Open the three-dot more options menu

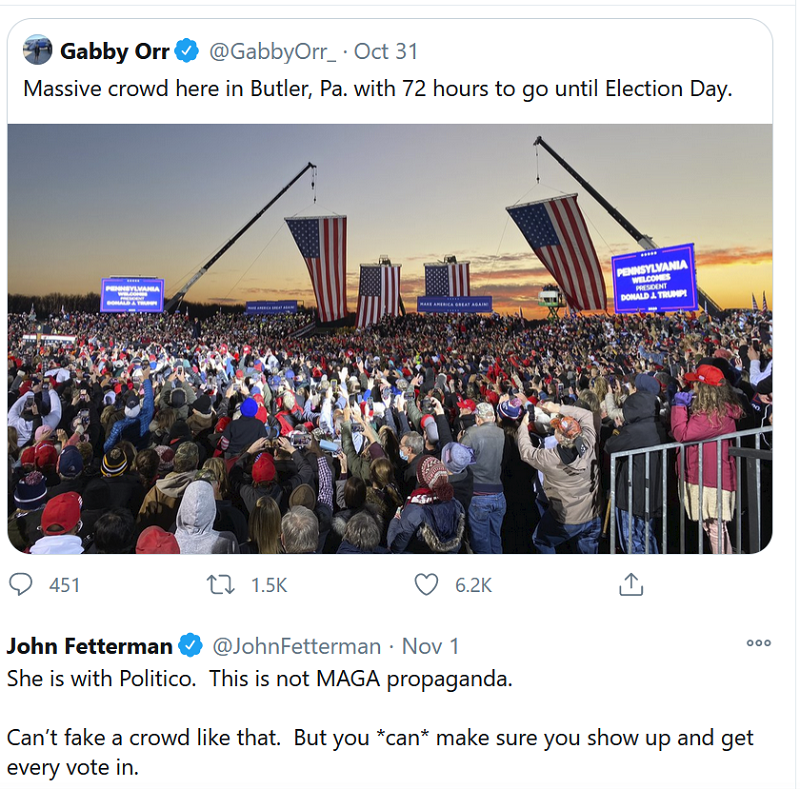tap(758, 643)
